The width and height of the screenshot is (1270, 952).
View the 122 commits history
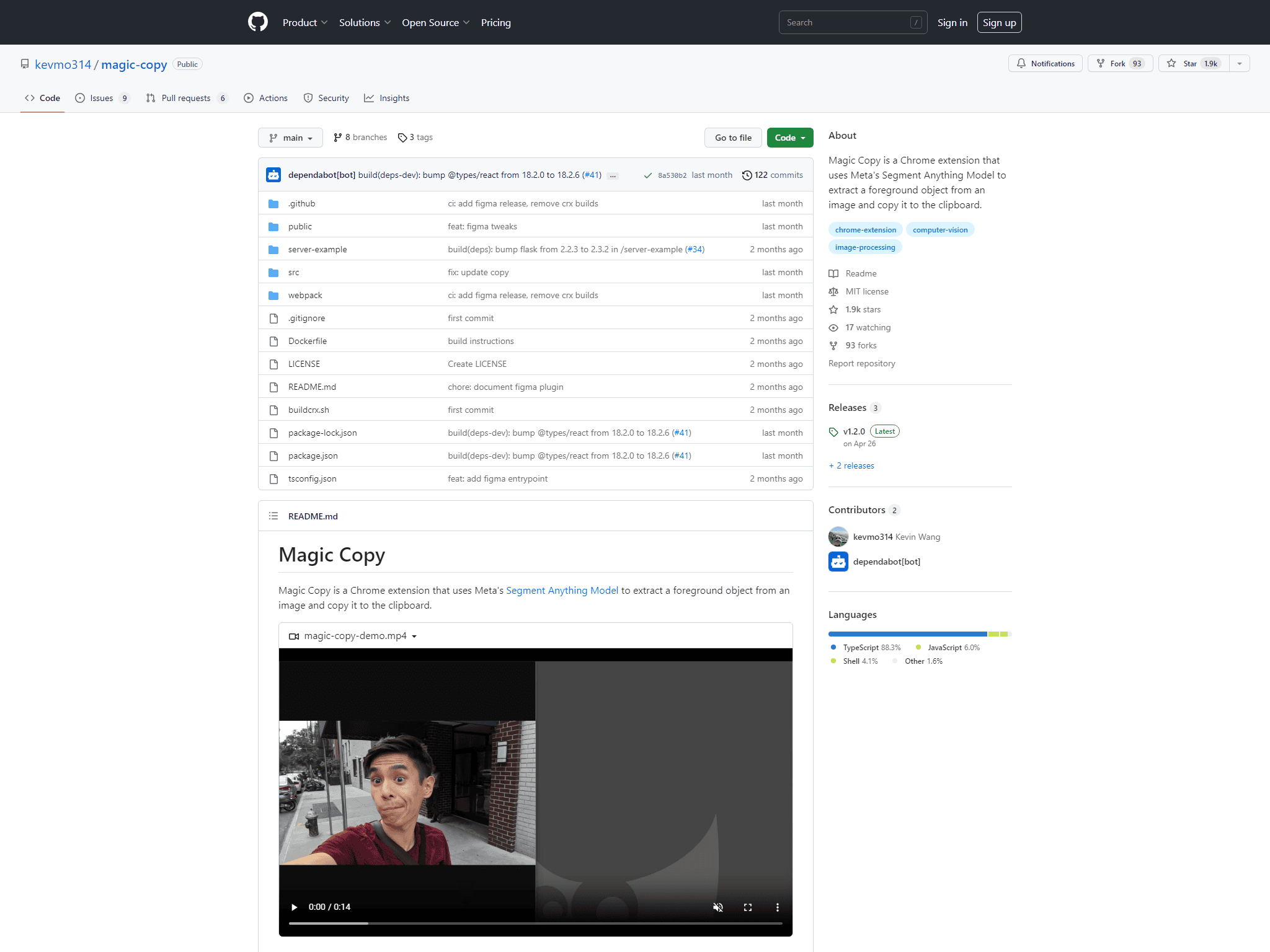click(x=773, y=175)
